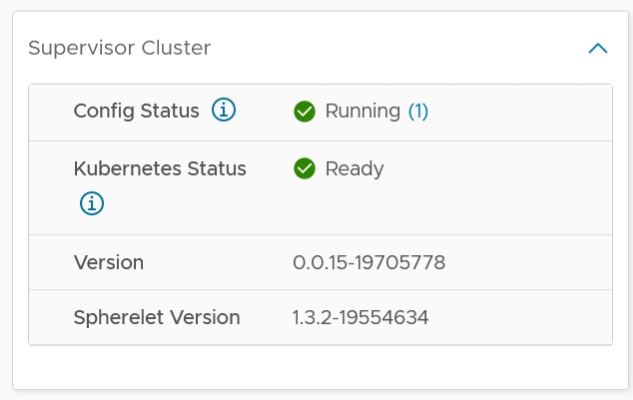The height and width of the screenshot is (400, 633).
Task: Open the Config Status info icon
Action: [x=224, y=111]
